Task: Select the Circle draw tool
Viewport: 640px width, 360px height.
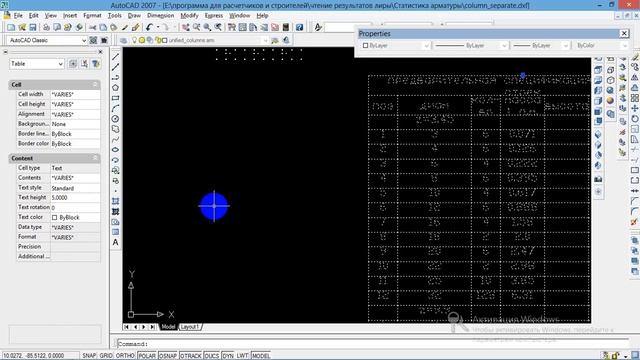Action: pyautogui.click(x=116, y=119)
